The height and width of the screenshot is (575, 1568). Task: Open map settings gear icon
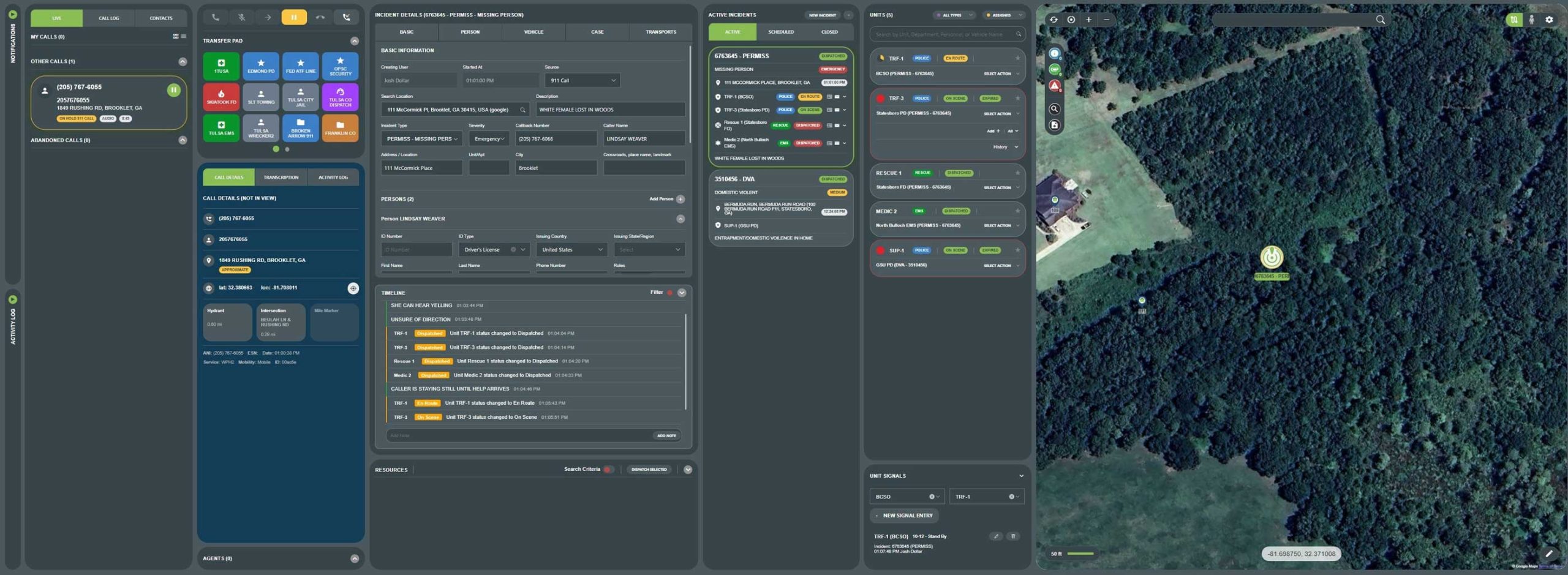[x=1549, y=20]
